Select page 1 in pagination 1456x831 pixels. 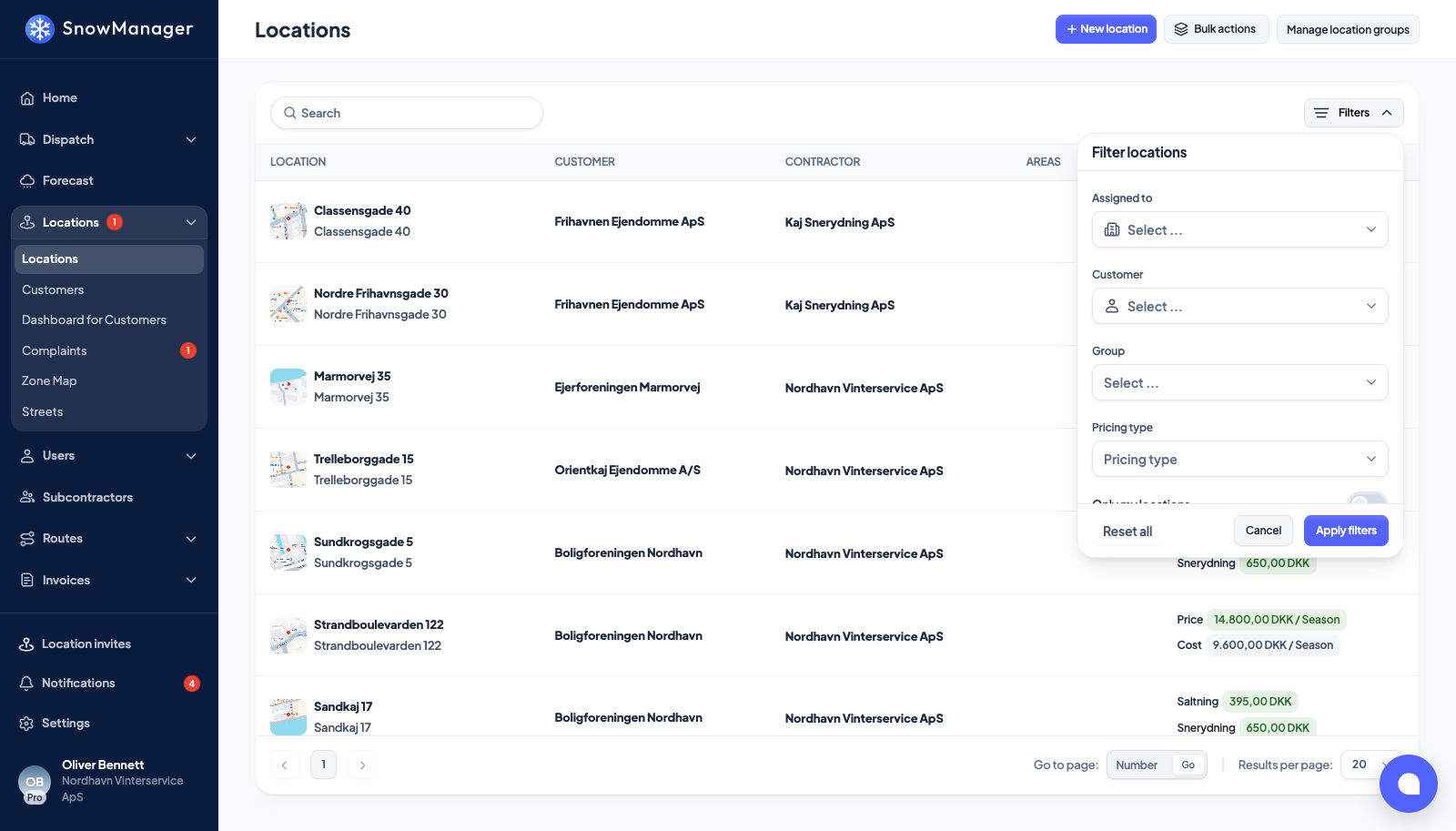pos(323,765)
